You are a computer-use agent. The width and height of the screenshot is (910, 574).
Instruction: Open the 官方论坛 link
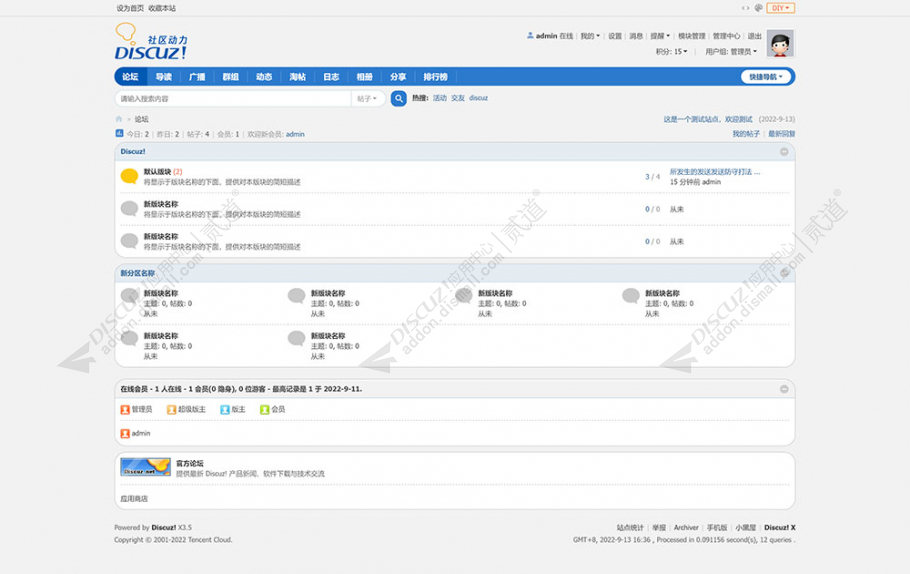(190, 463)
